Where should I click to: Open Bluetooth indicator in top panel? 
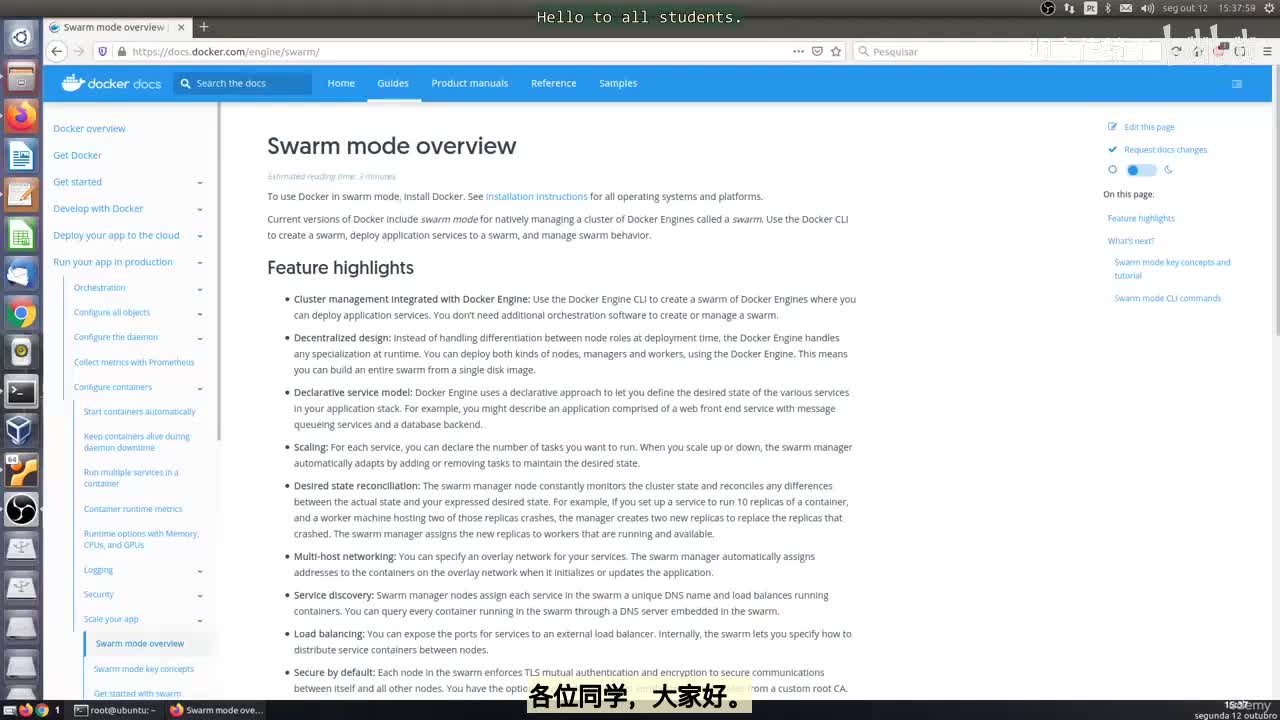click(1108, 8)
